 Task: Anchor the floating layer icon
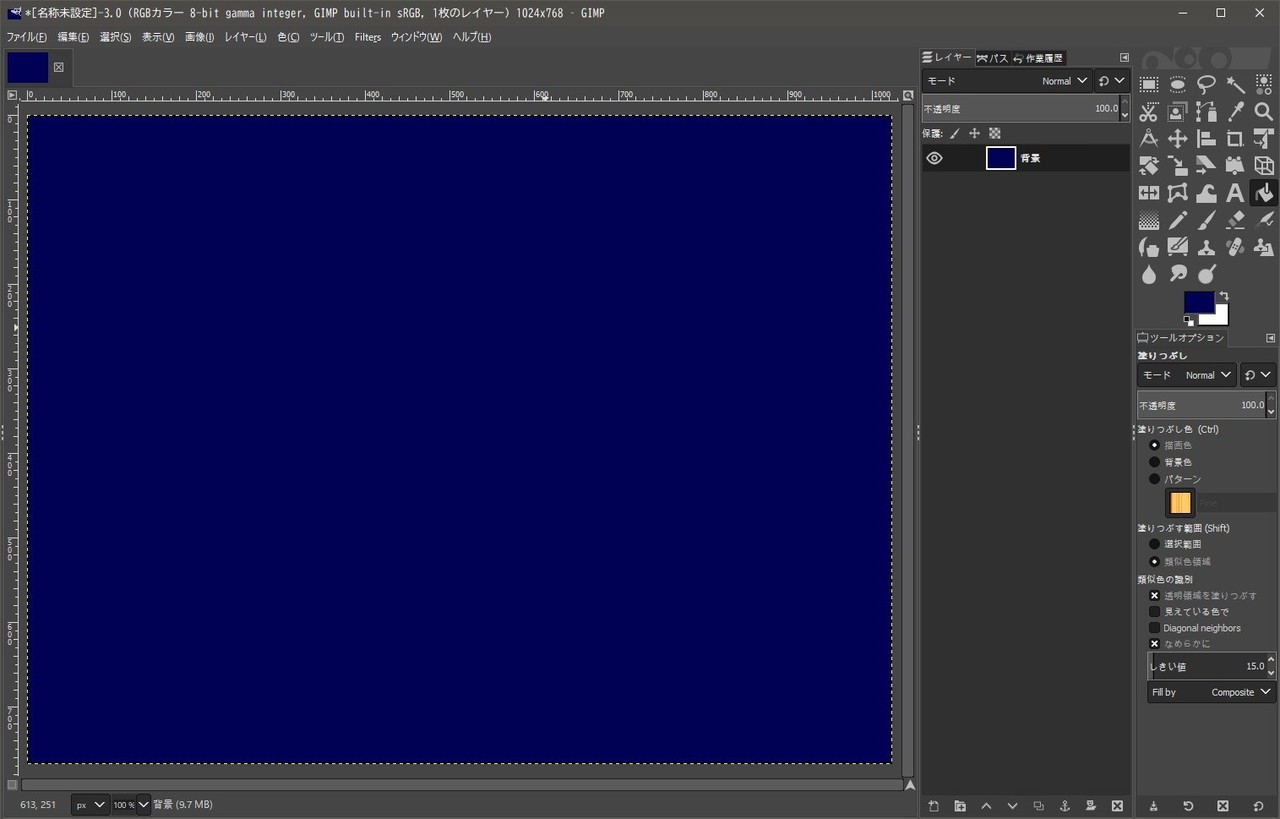1064,806
